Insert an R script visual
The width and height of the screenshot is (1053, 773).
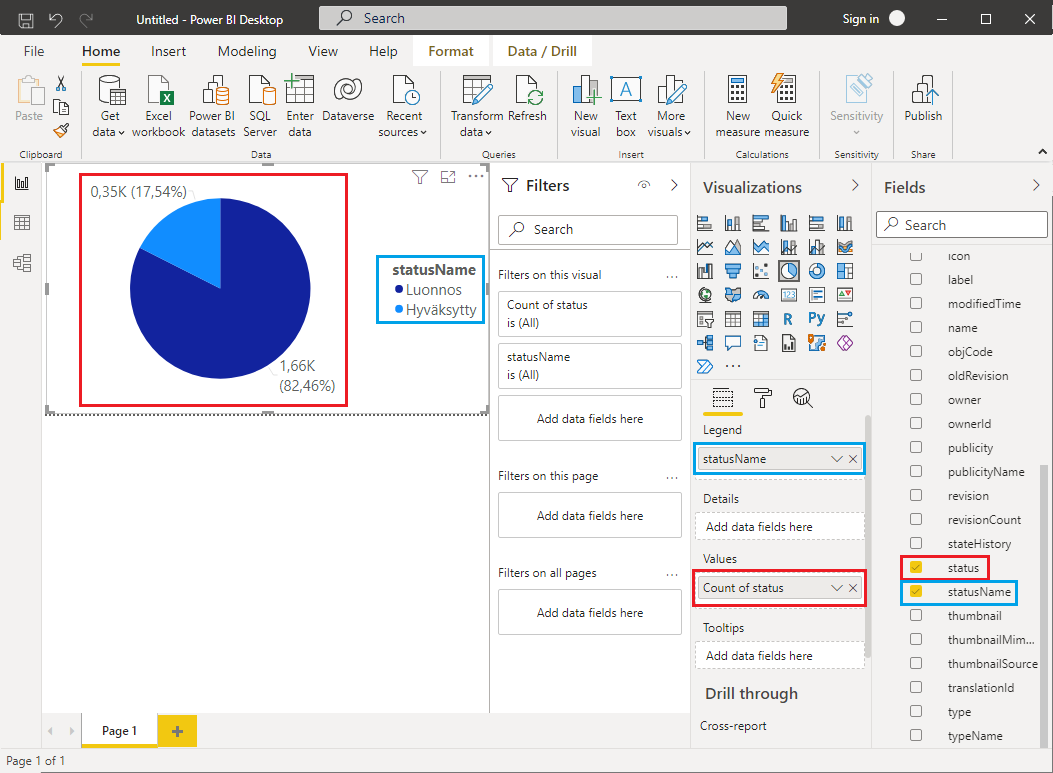(787, 318)
